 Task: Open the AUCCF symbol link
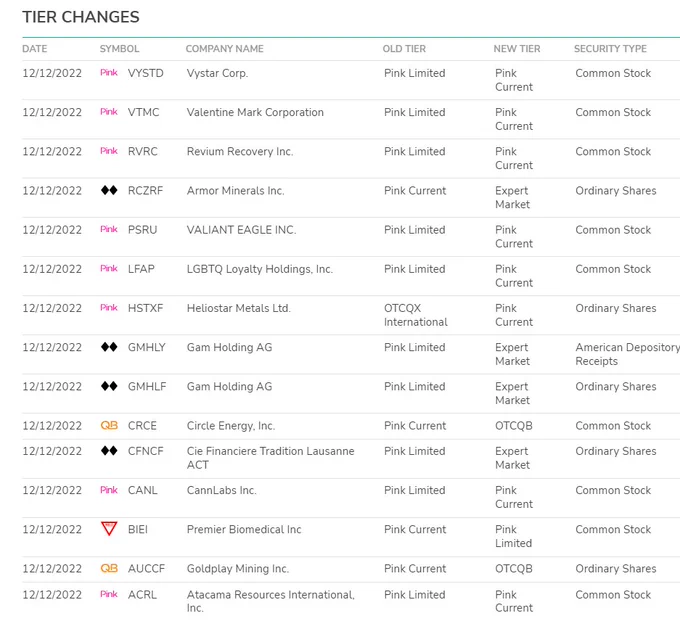pyautogui.click(x=146, y=569)
